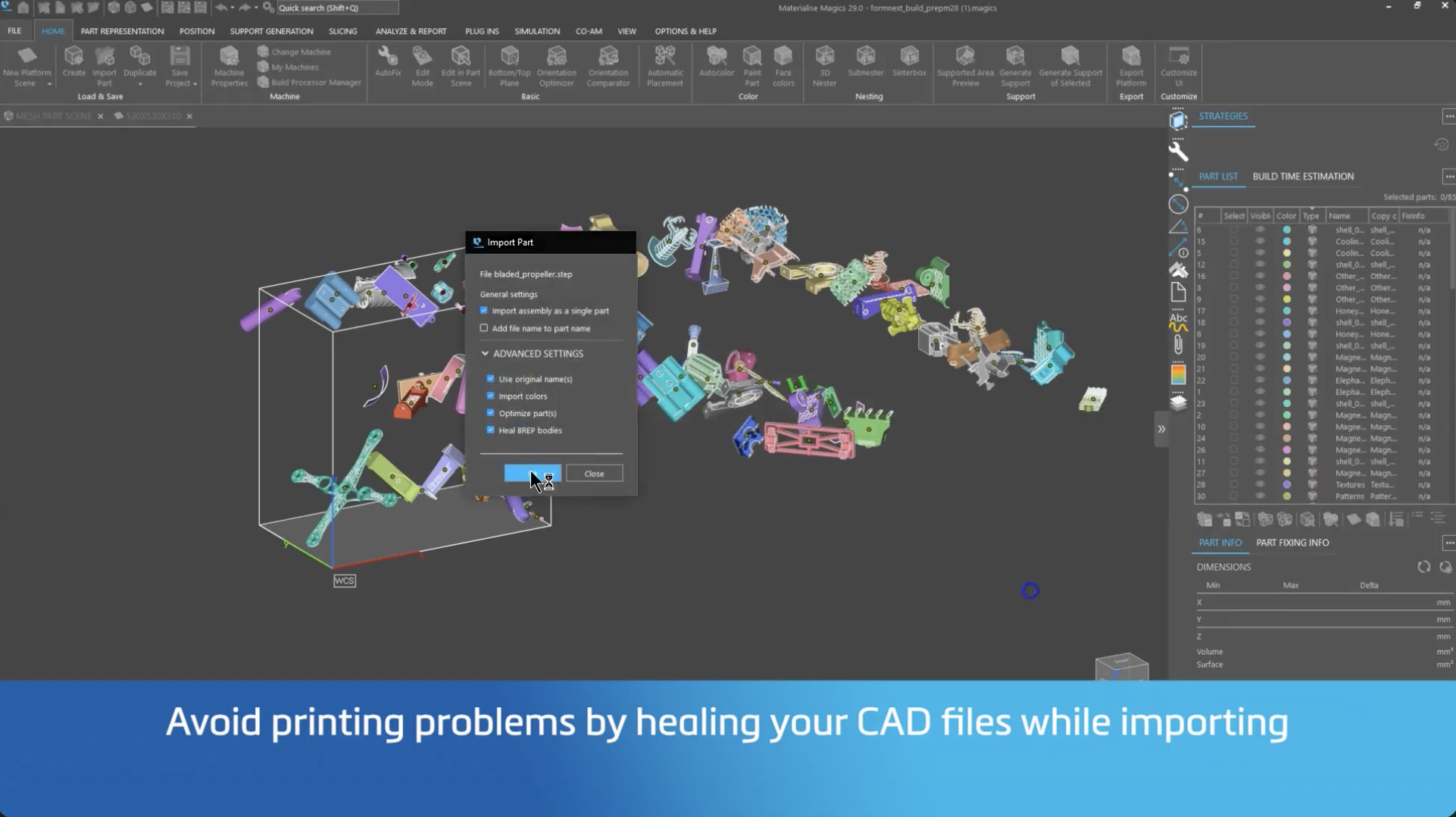Screen dimensions: 1456x817
Task: Switch to the Part Representation tab
Action: [x=122, y=31]
